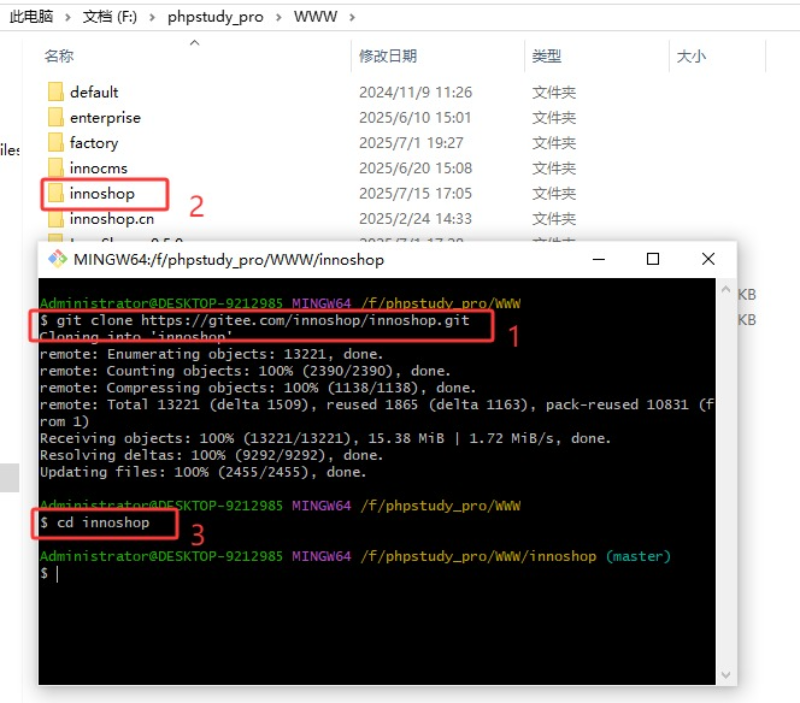The image size is (800, 703).
Task: Expand the chevron after 此电脑
Action: tap(68, 17)
